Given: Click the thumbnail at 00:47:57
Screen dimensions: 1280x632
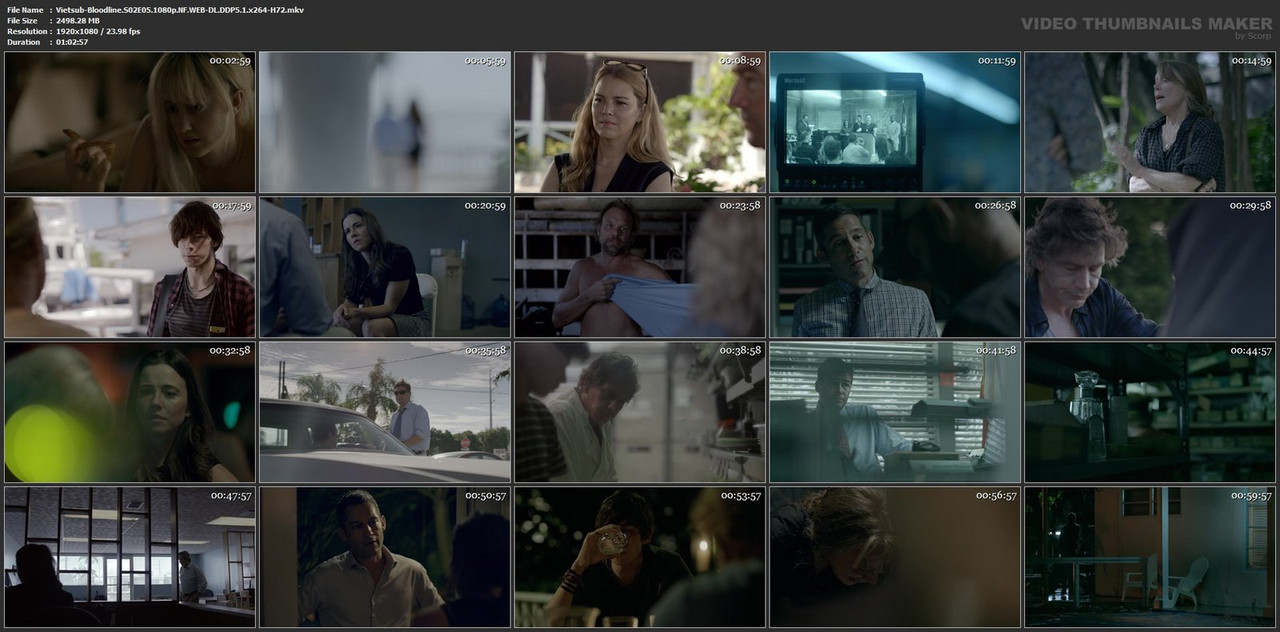Looking at the screenshot, I should click(130, 557).
